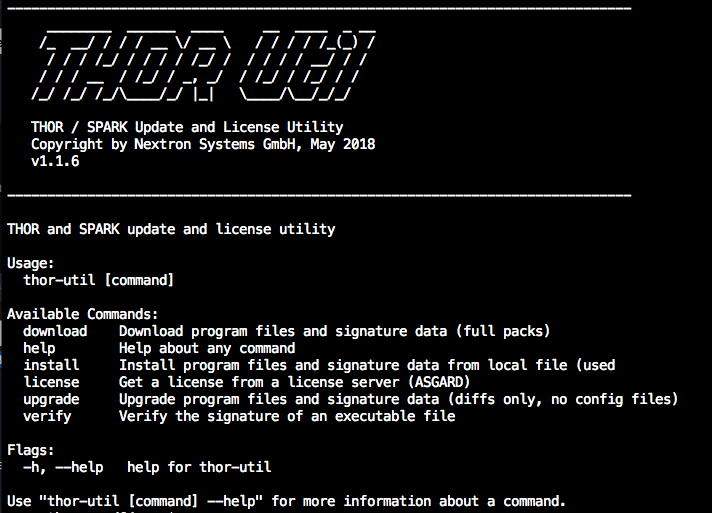Click the 'upgrade' command name
This screenshot has width=712, height=513.
(51, 399)
